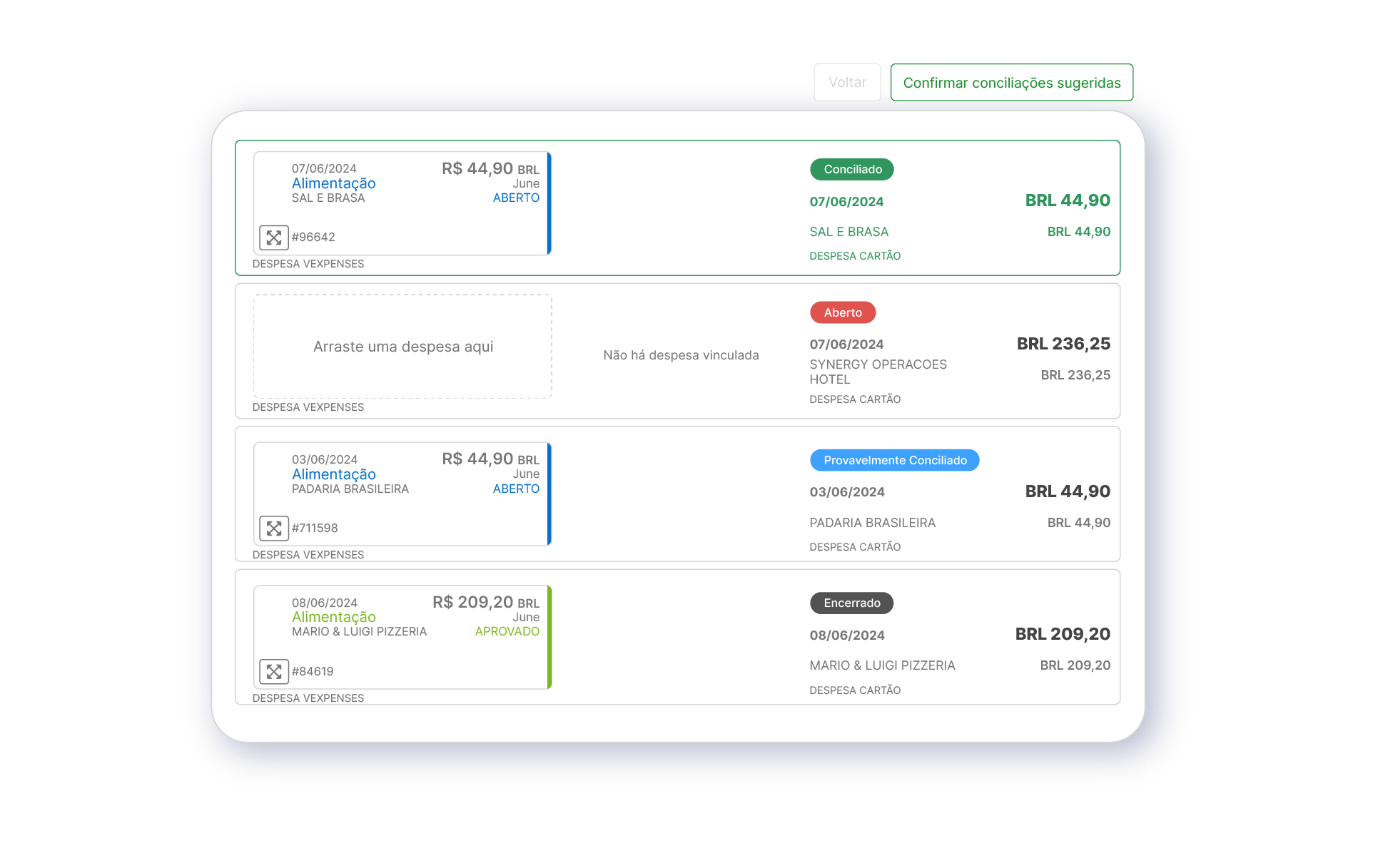Expand the SAL E BRASA expense #96642
The image size is (1373, 868).
pos(273,238)
